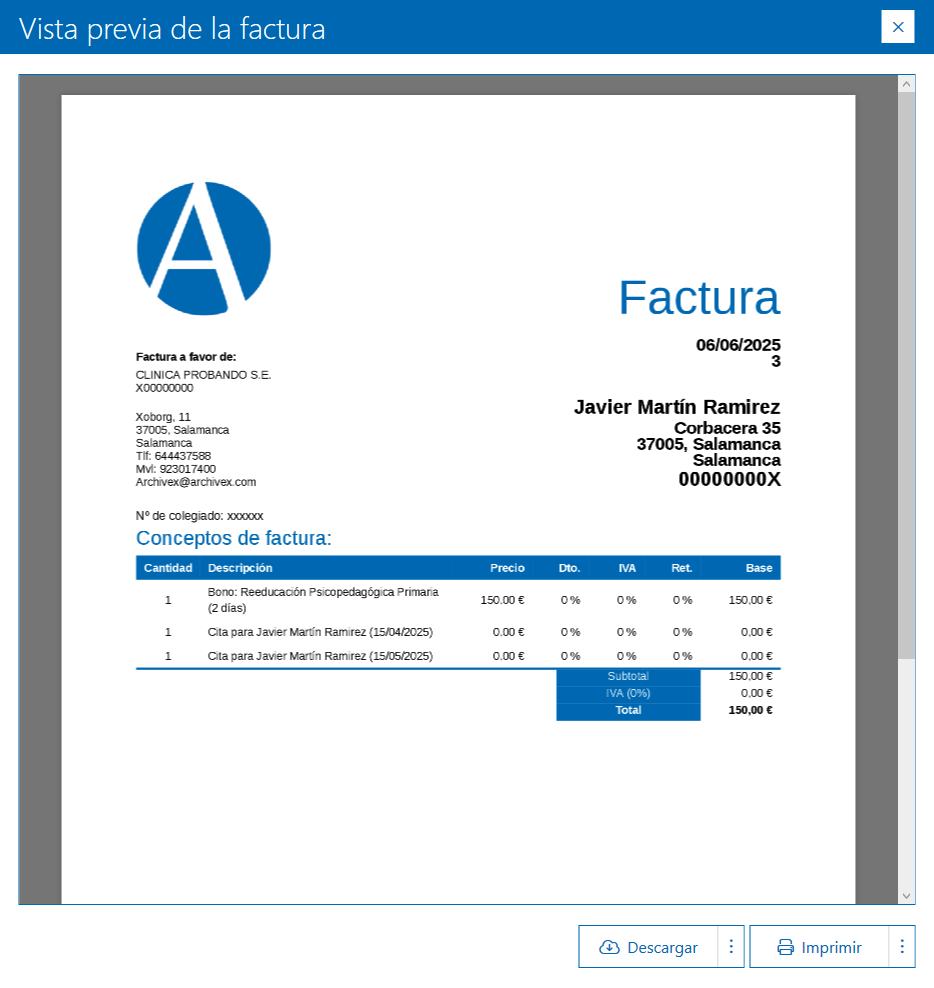Viewport: 934px width, 988px height.
Task: Click the scrollbar down arrow
Action: 907,894
